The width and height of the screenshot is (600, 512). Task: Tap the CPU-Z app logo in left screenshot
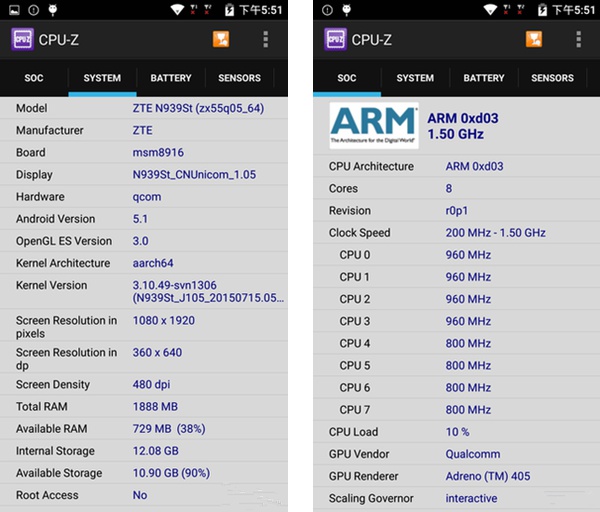click(x=22, y=39)
